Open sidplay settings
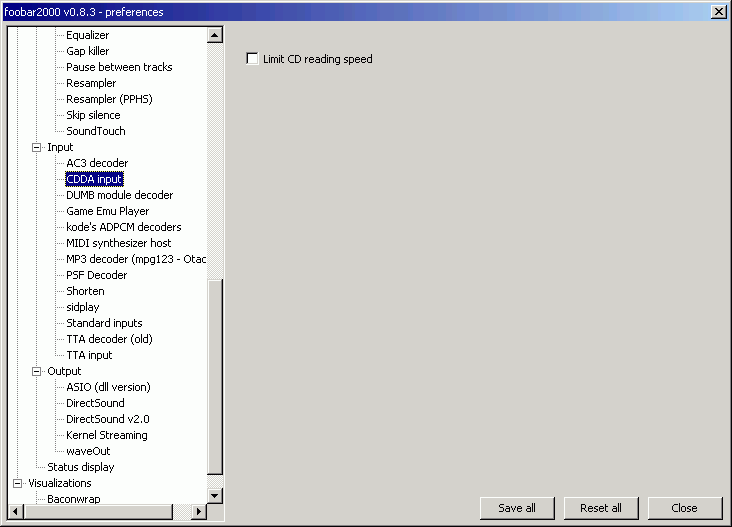Viewport: 732px width, 527px height. coord(83,307)
